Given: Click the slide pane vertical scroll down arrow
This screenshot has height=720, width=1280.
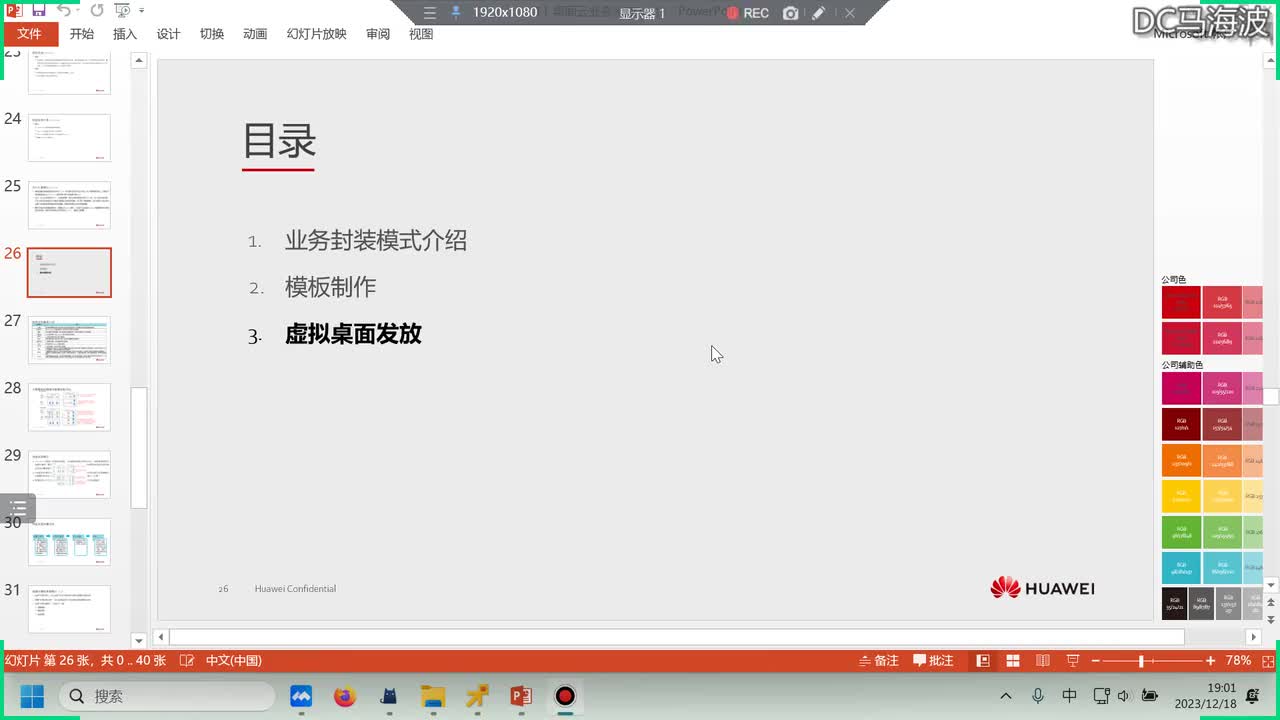Looking at the screenshot, I should [1271, 585].
